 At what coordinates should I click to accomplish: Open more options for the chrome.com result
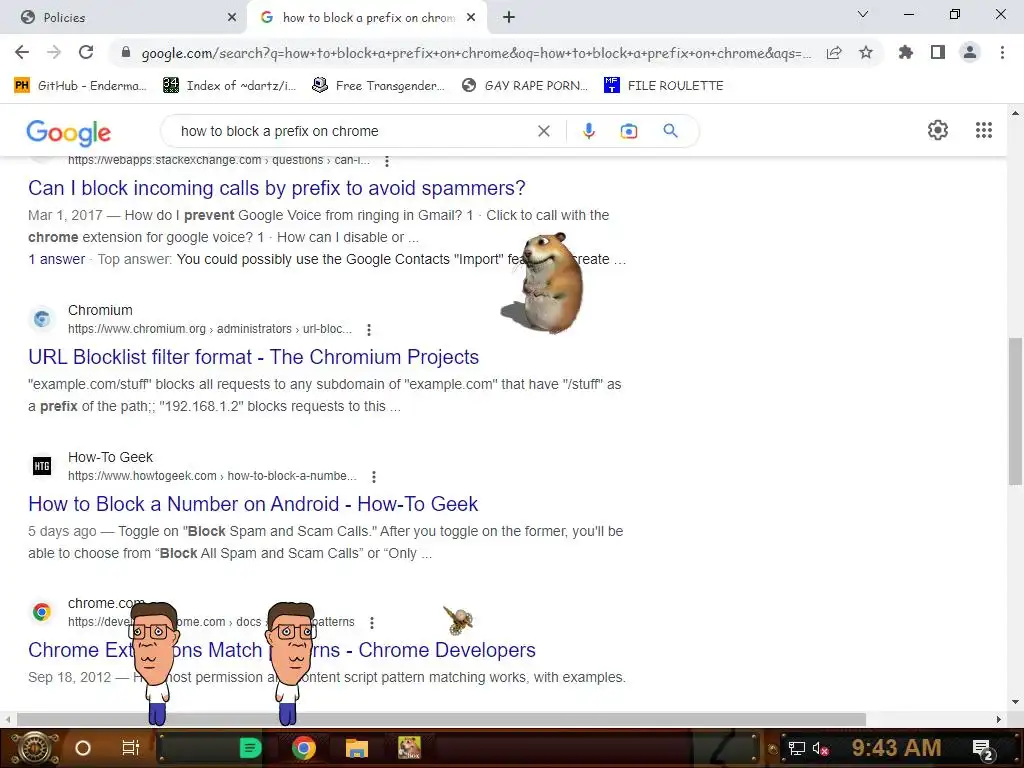point(372,623)
